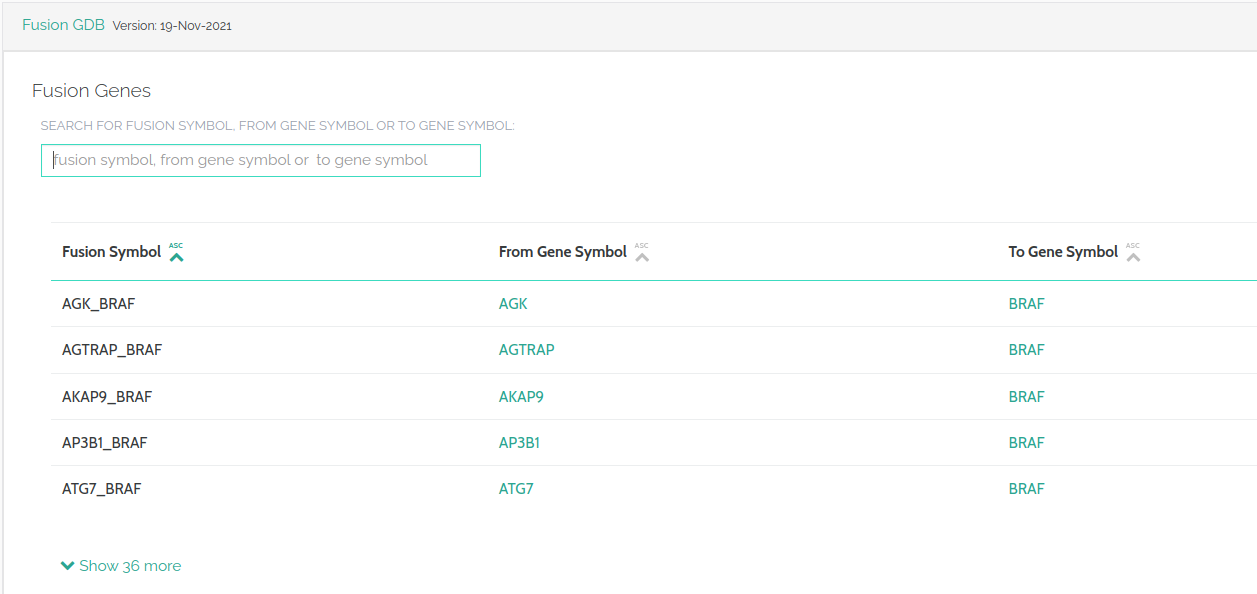Open the Fusion GDB home link

[x=63, y=25]
